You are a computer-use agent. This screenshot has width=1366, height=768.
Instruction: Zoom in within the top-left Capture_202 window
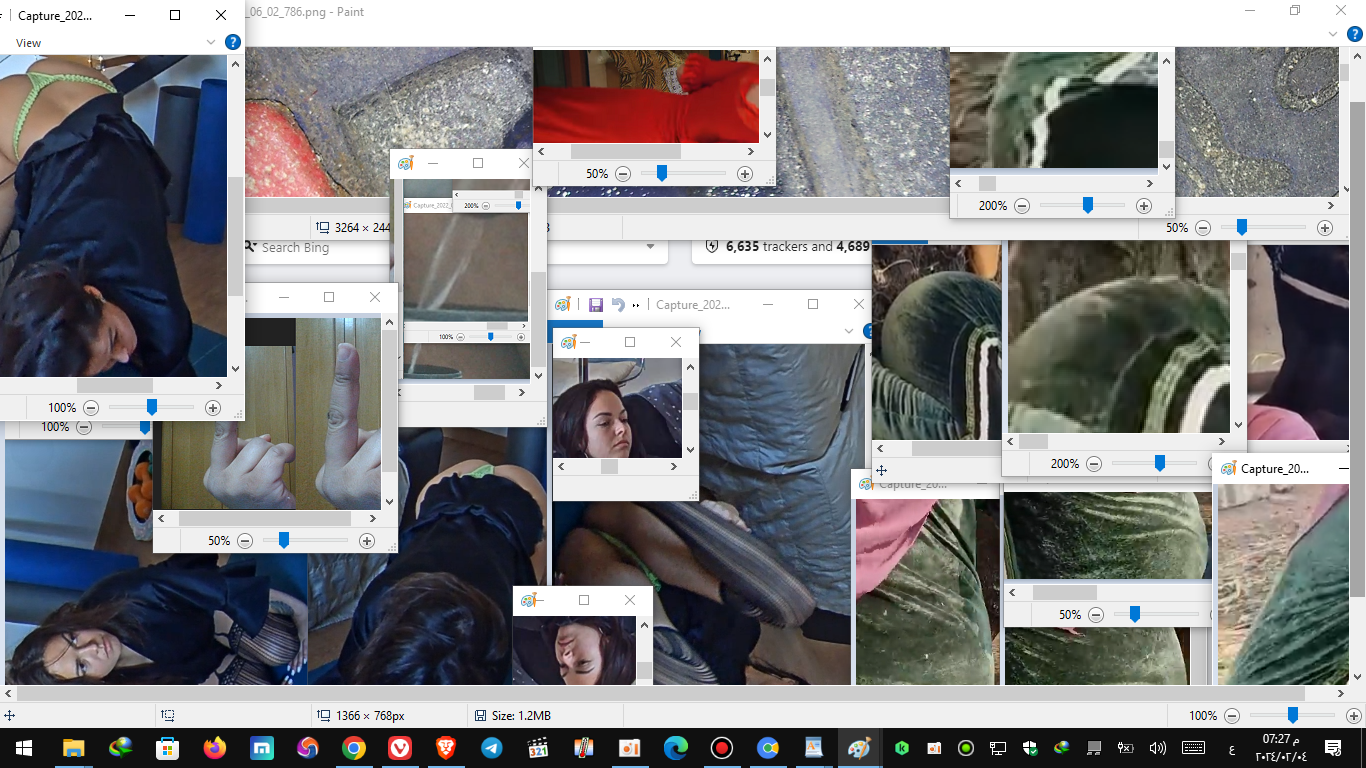(212, 408)
